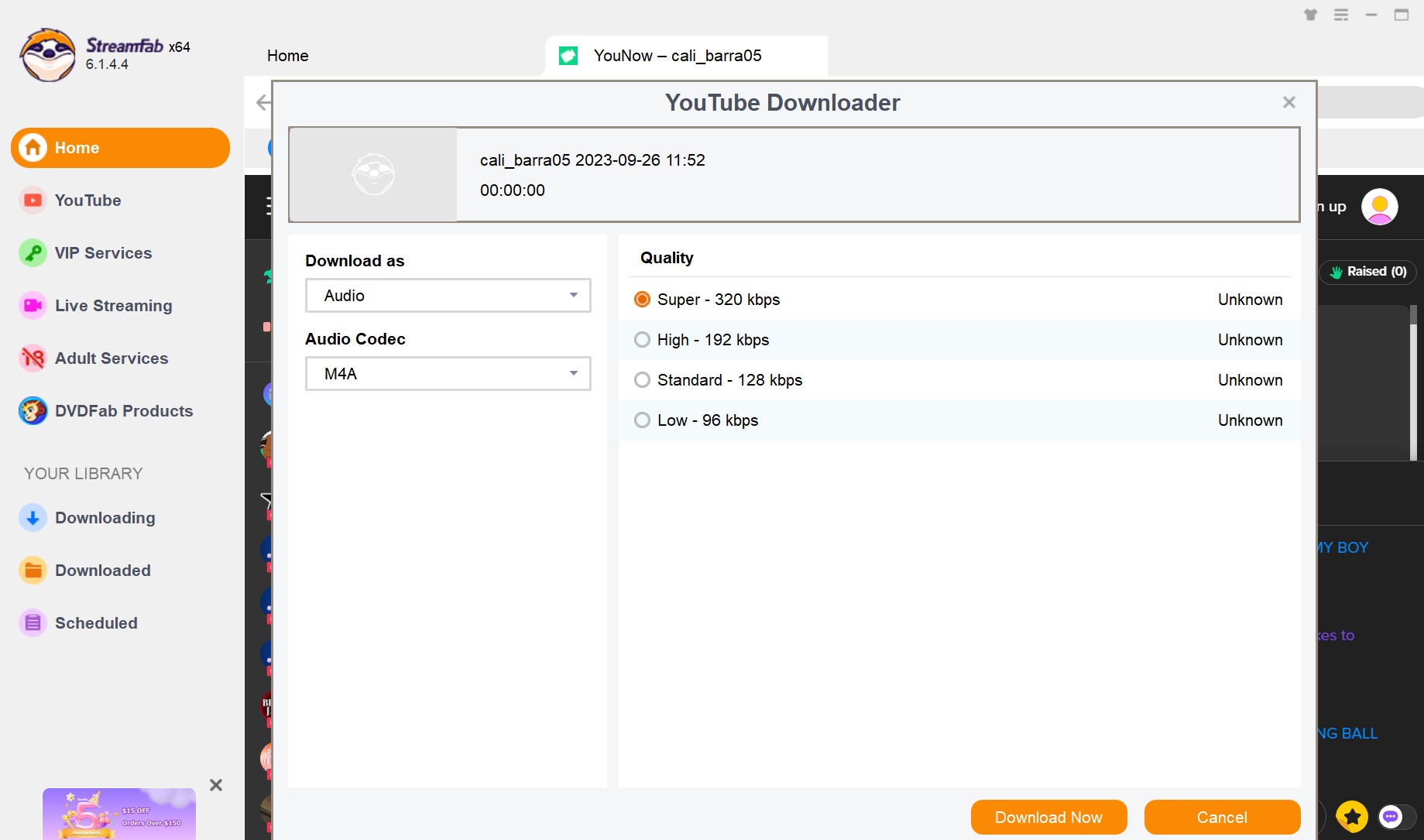Viewport: 1424px width, 840px height.
Task: Click the YouTube play icon in sidebar
Action: tap(33, 201)
